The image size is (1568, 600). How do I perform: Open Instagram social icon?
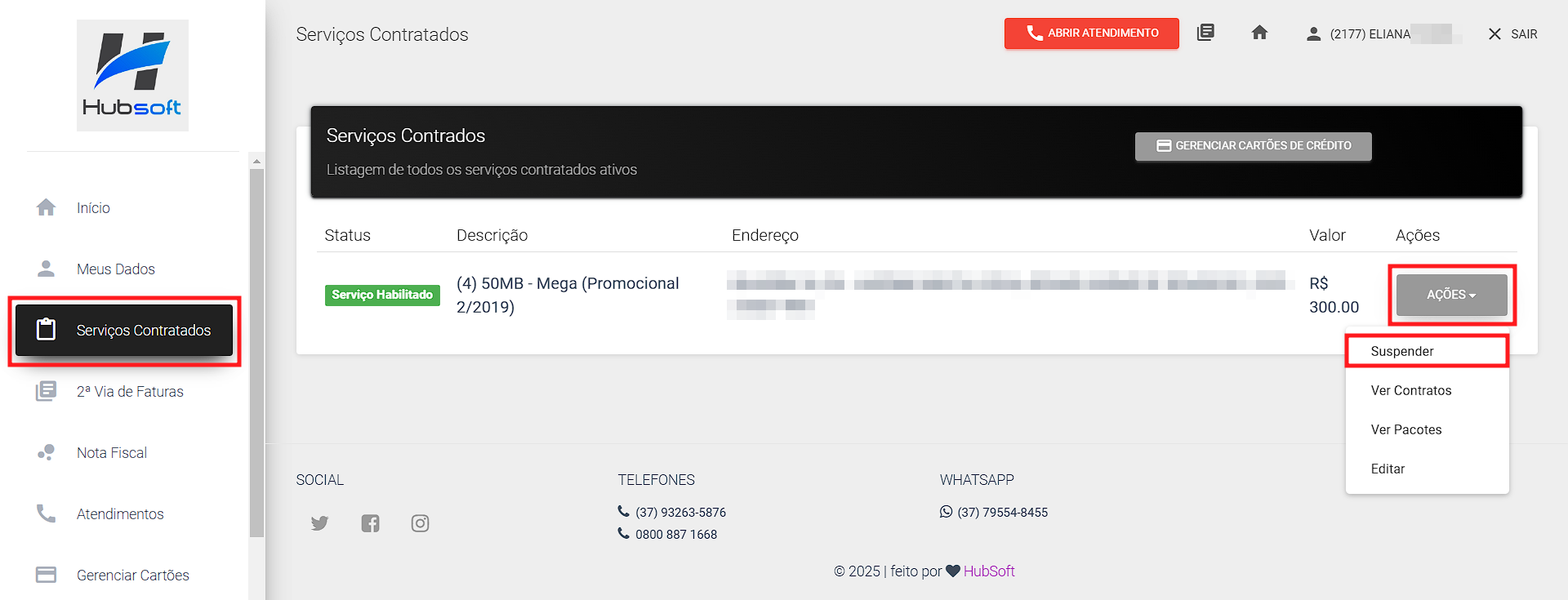pyautogui.click(x=420, y=523)
